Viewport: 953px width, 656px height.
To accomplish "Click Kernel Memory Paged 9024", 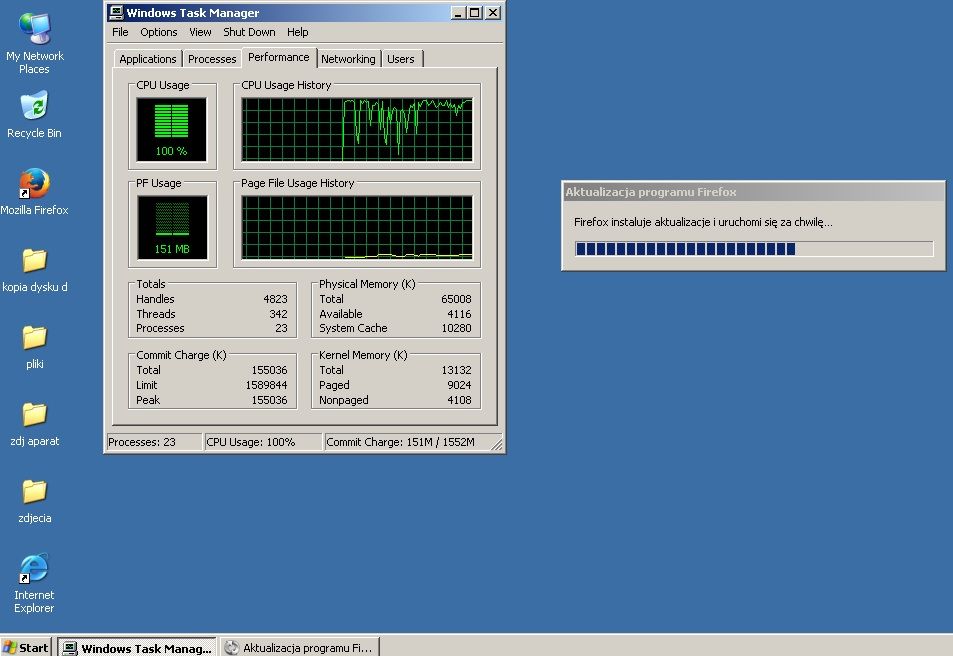I will [x=459, y=385].
